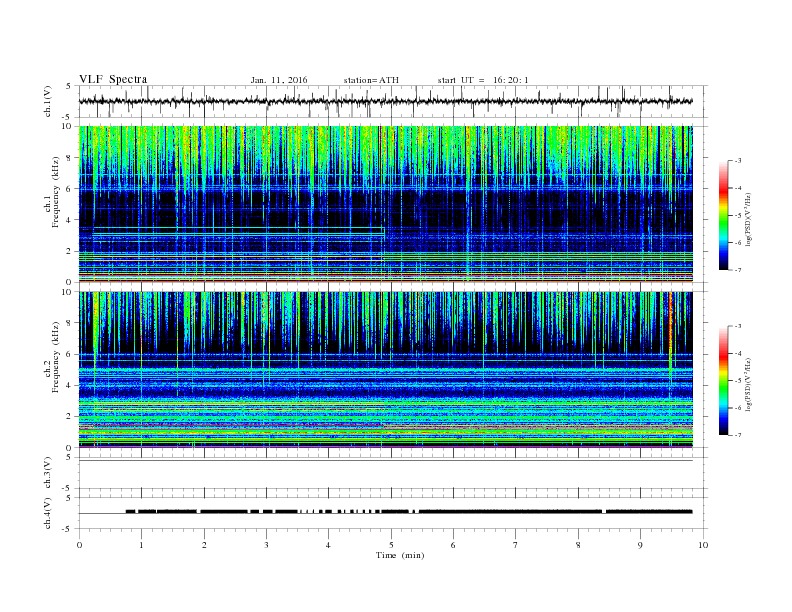Click the 'ch.1(V)' waveform axis label
Image resolution: width=792 pixels, height=612 pixels.
point(48,101)
